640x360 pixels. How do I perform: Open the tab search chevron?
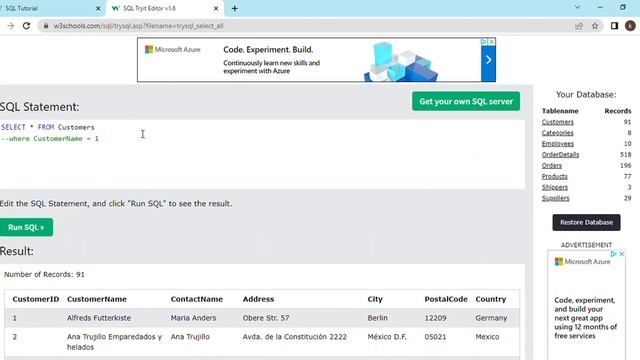[578, 7]
